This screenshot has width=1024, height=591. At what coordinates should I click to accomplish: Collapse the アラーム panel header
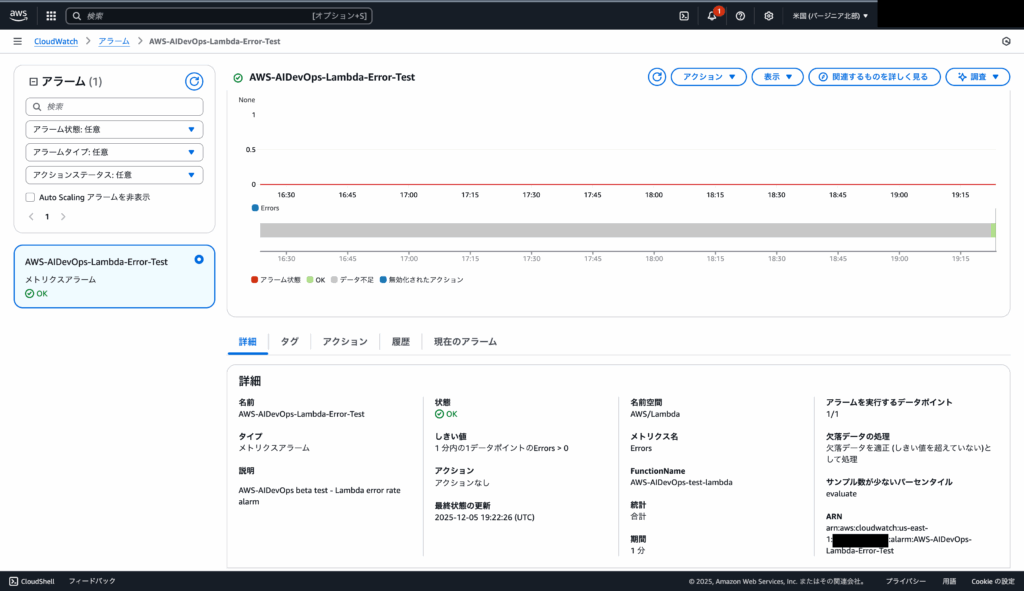click(34, 82)
